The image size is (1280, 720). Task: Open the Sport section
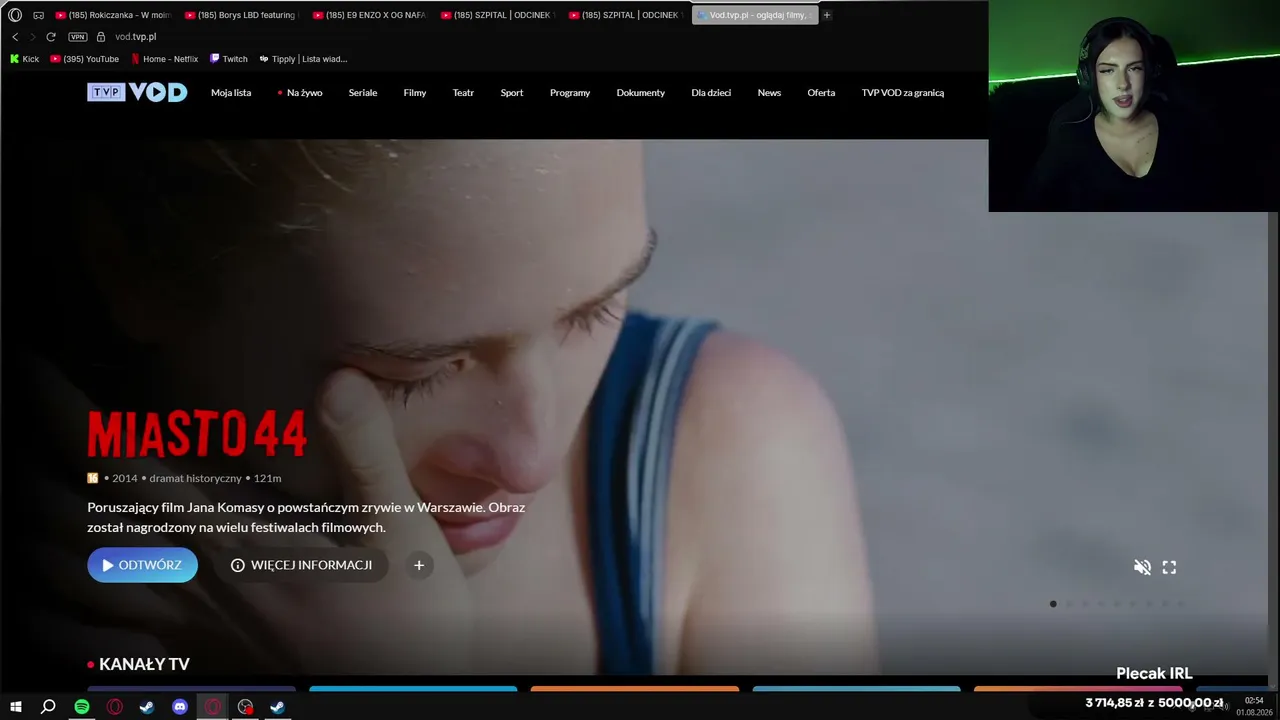512,93
